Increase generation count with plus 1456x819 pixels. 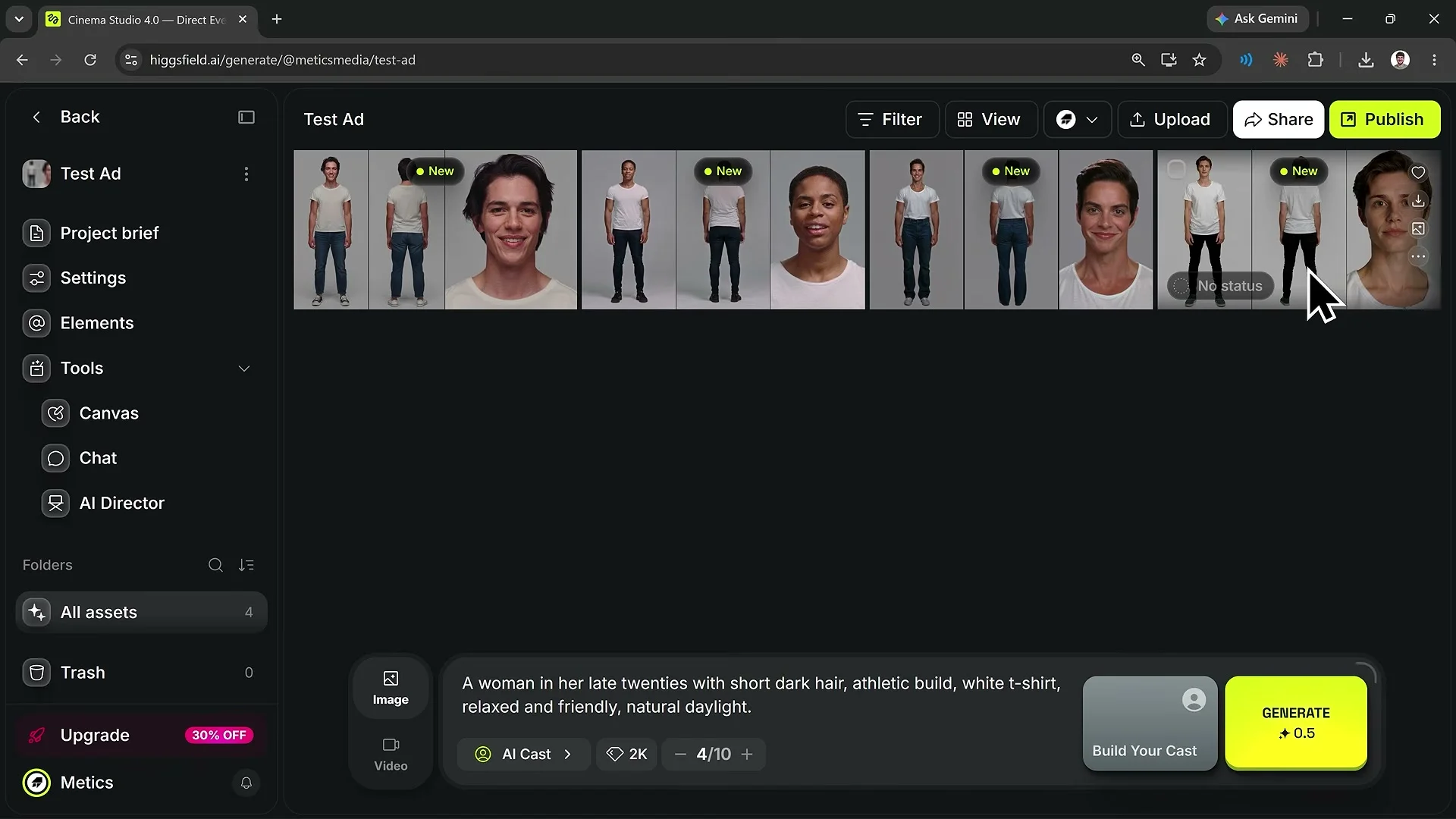(747, 755)
